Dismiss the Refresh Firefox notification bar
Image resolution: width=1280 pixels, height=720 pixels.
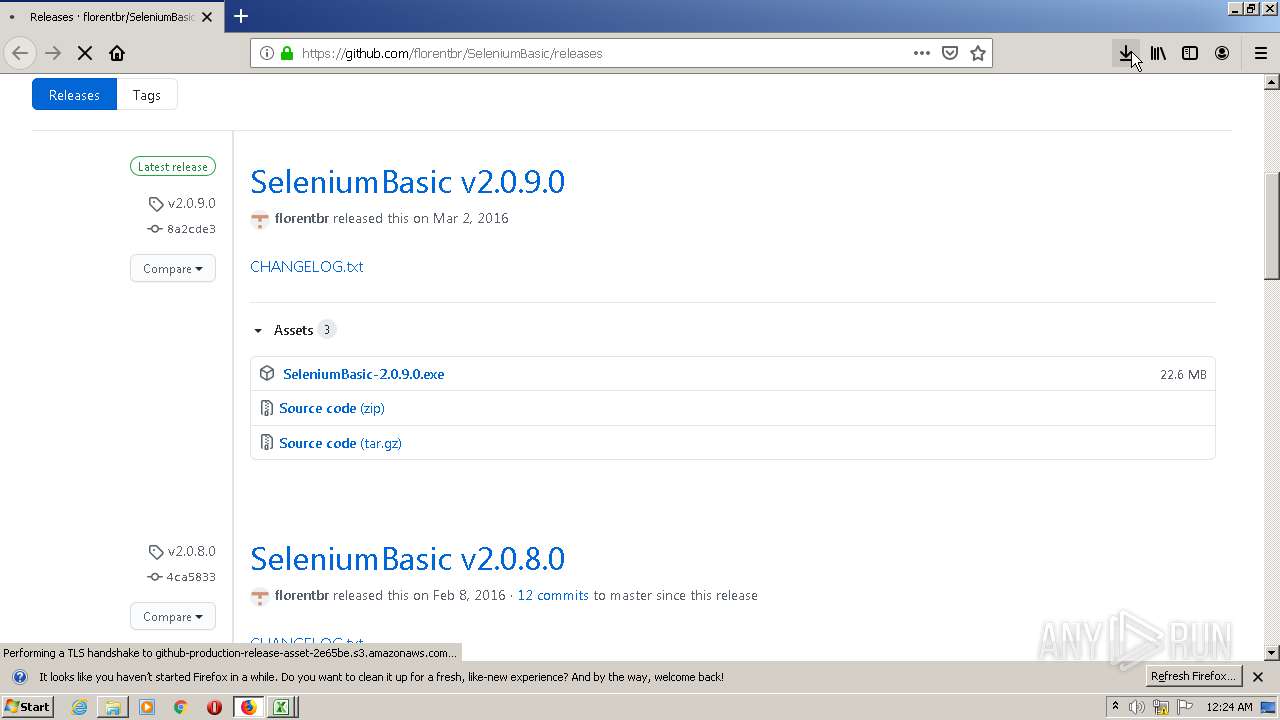click(1258, 677)
